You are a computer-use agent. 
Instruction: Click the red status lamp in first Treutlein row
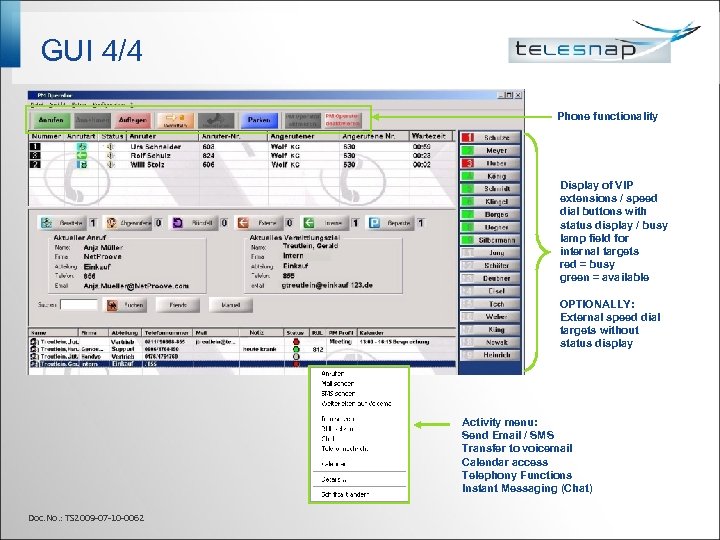tap(296, 342)
